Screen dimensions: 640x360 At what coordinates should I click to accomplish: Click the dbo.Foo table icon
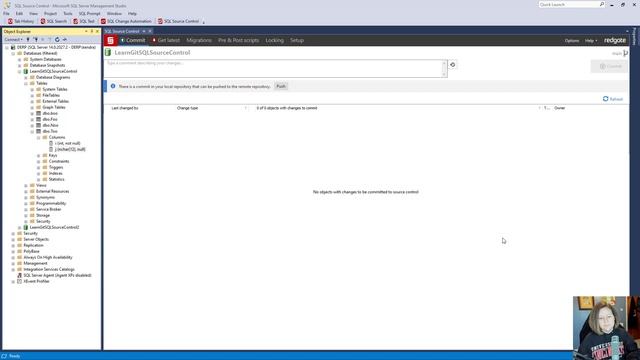(x=39, y=119)
